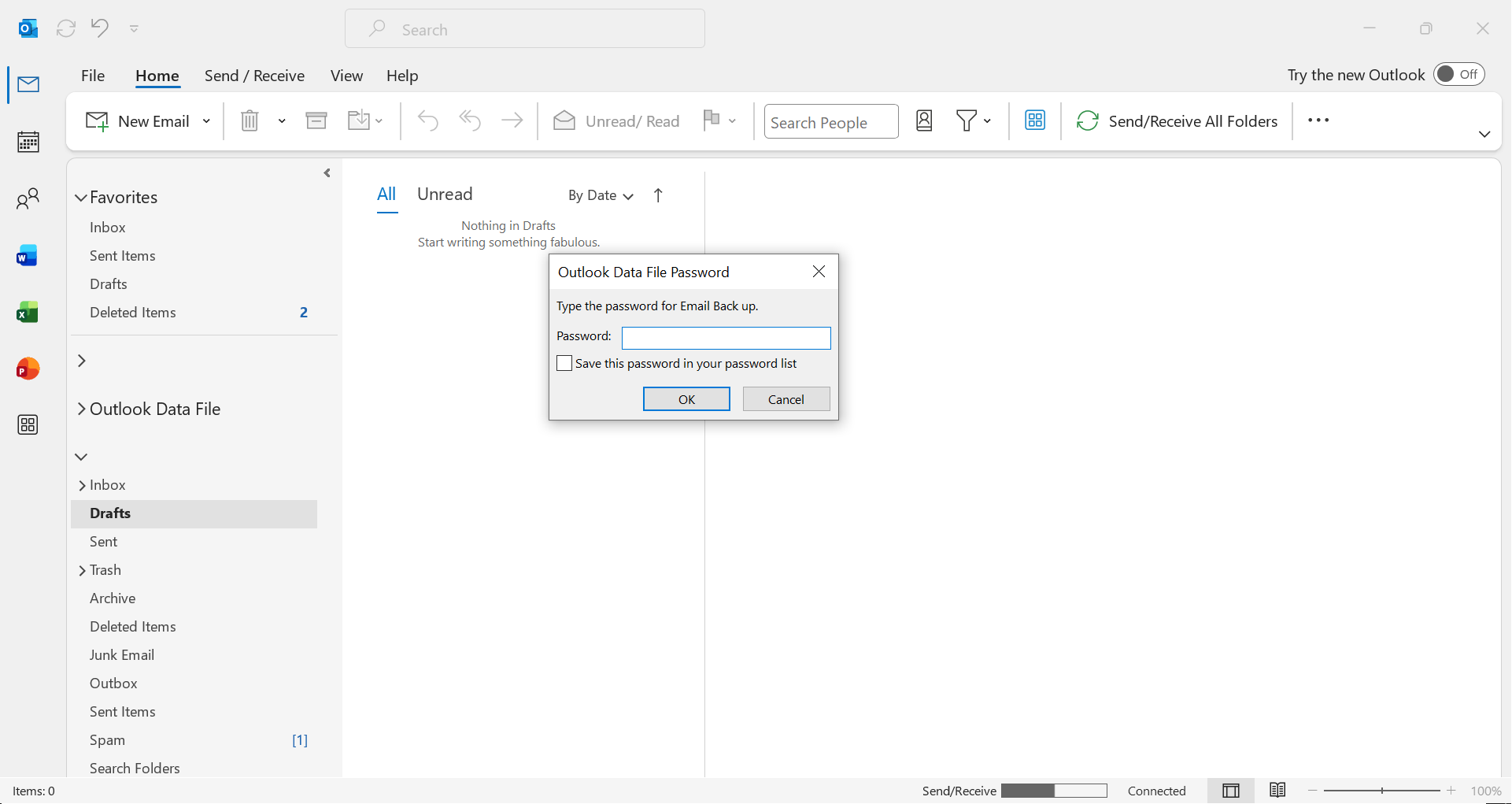The height and width of the screenshot is (804, 1512).
Task: Click the Reply All icon
Action: (x=470, y=120)
